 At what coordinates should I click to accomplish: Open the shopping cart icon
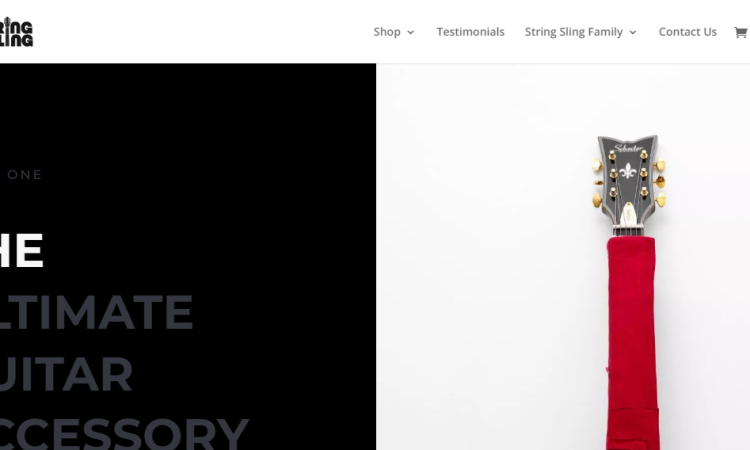741,32
